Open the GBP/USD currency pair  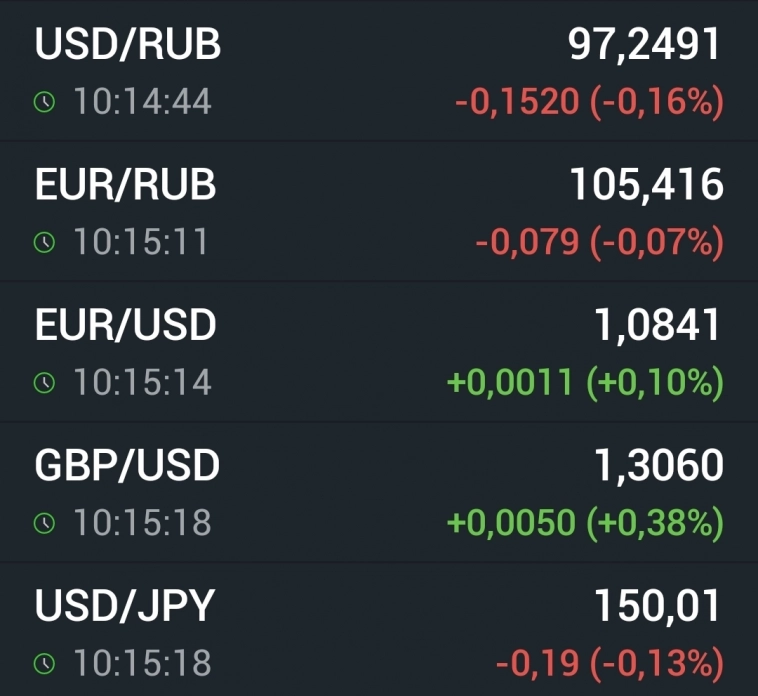pos(127,465)
